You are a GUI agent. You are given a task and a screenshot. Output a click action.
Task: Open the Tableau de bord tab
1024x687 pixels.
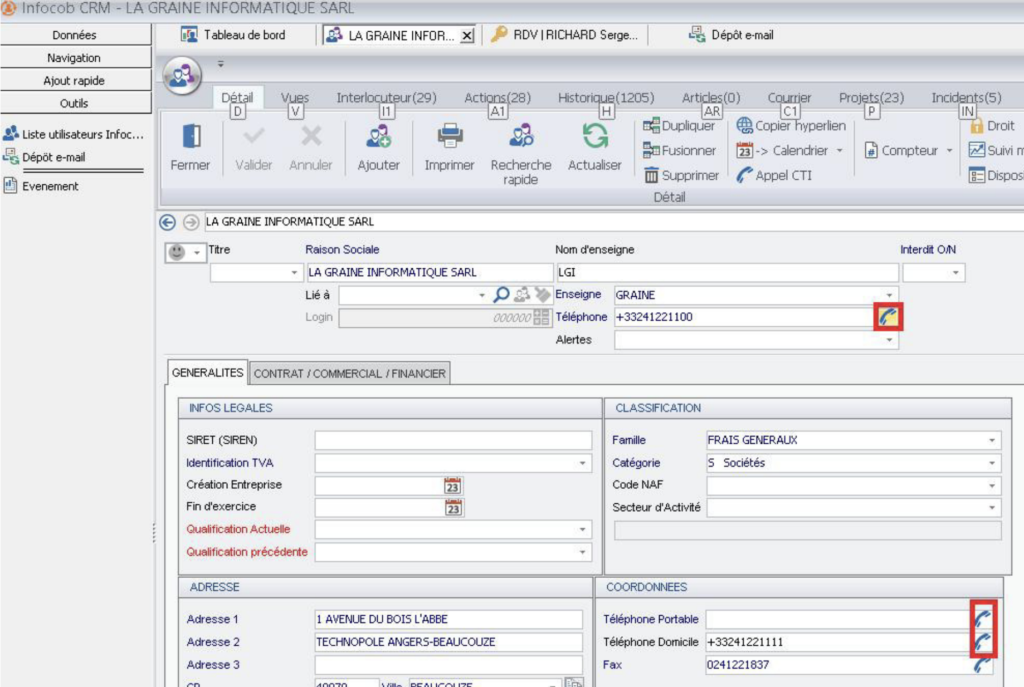tap(234, 35)
